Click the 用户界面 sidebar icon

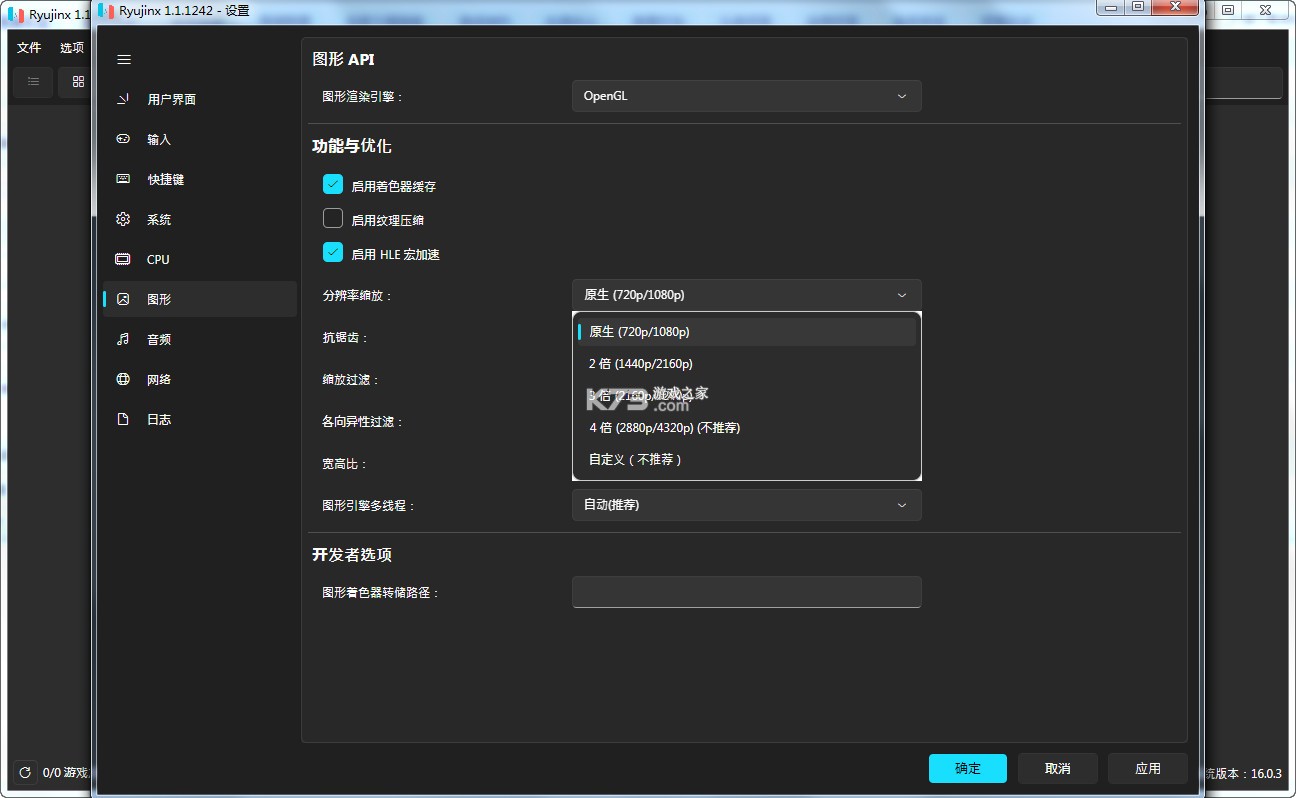[x=123, y=99]
